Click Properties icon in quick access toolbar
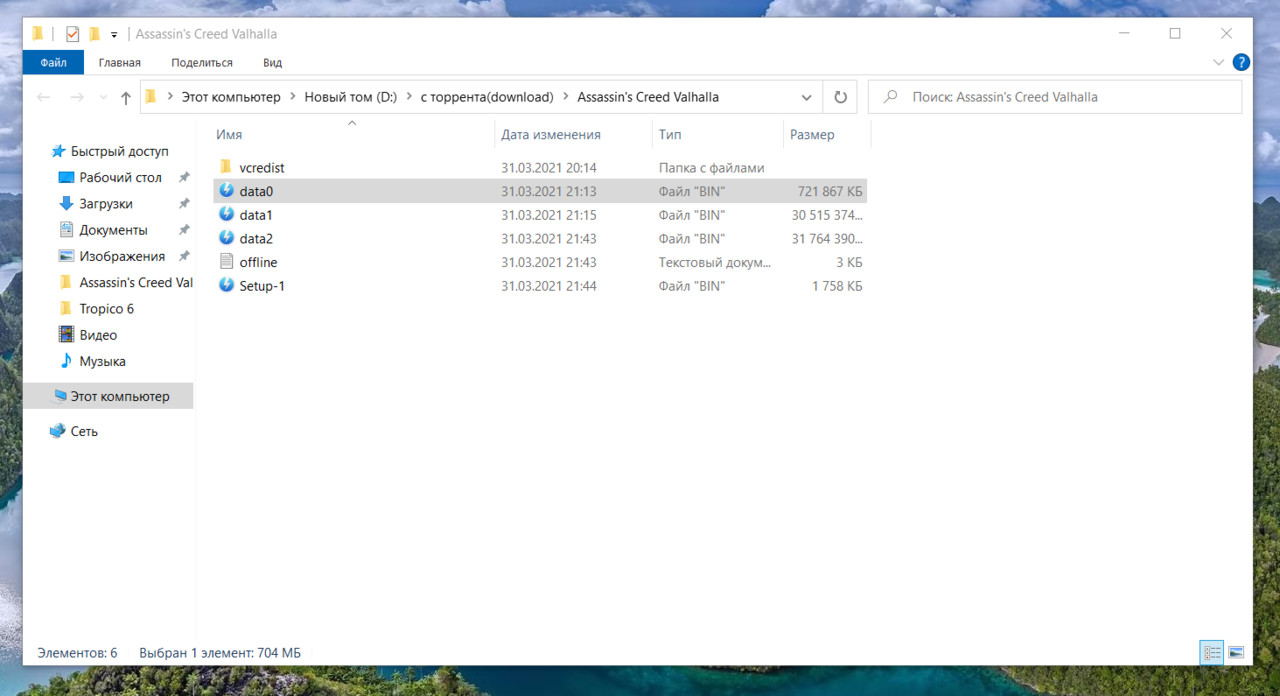The height and width of the screenshot is (696, 1280). tap(72, 34)
